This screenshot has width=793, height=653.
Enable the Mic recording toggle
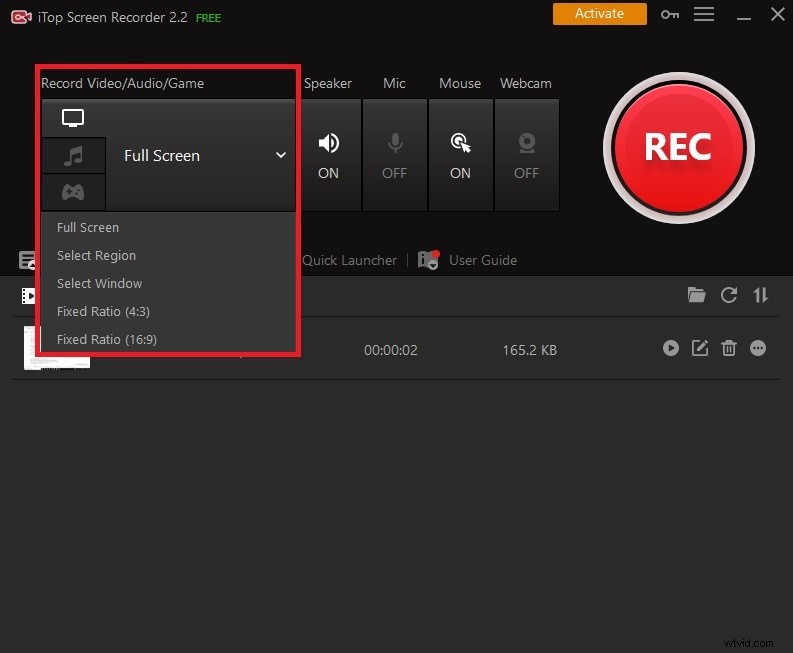[x=394, y=155]
